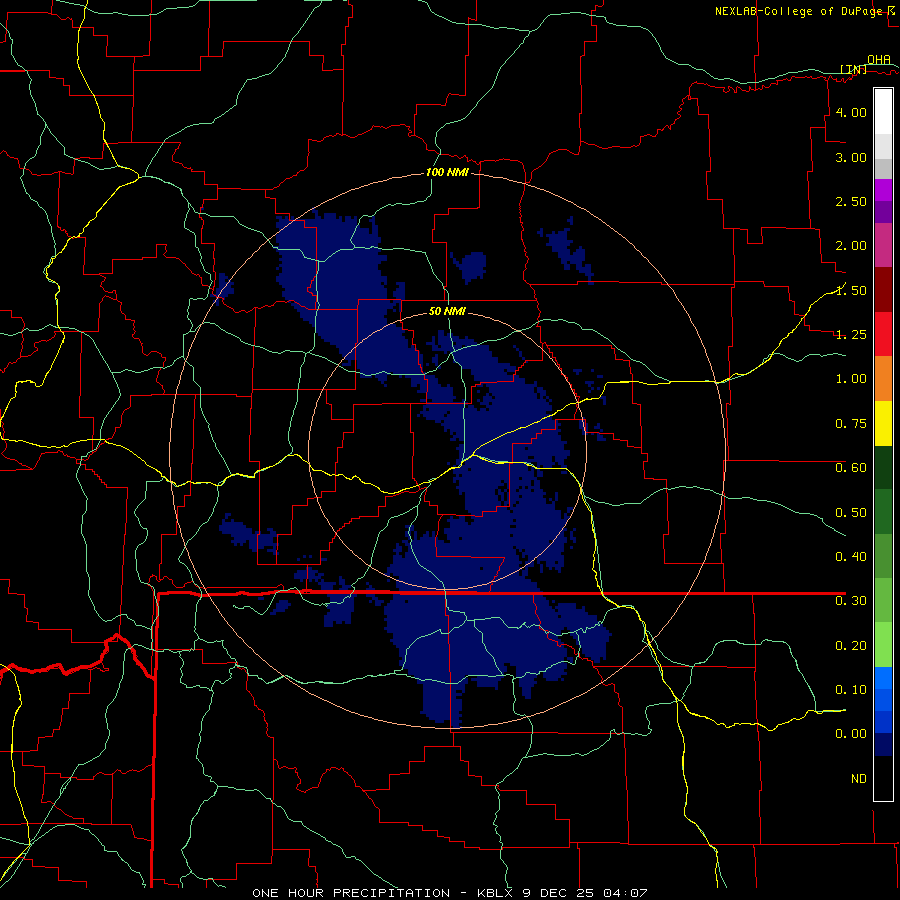Click the 4.00 legend value
Image resolution: width=900 pixels, height=900 pixels.
(x=851, y=112)
